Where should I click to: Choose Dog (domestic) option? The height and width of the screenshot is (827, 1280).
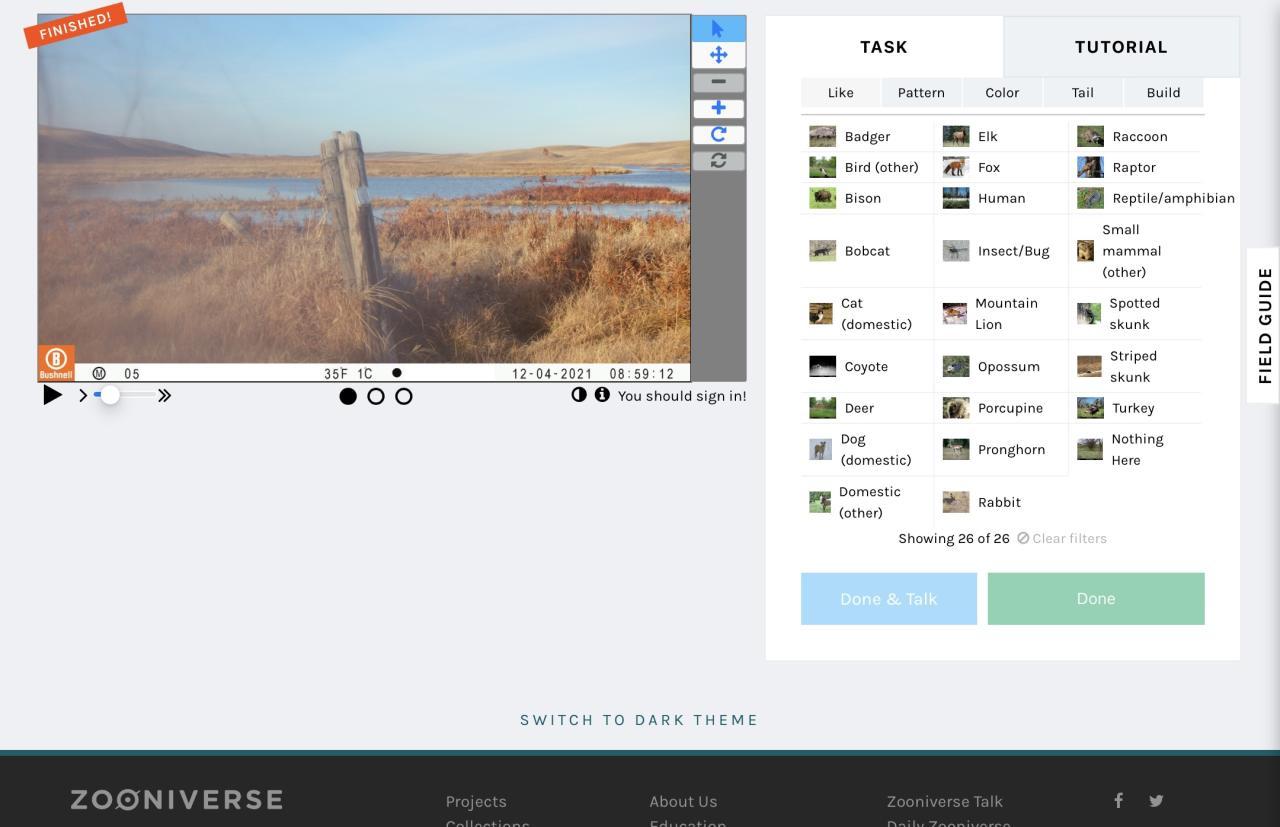coord(867,450)
